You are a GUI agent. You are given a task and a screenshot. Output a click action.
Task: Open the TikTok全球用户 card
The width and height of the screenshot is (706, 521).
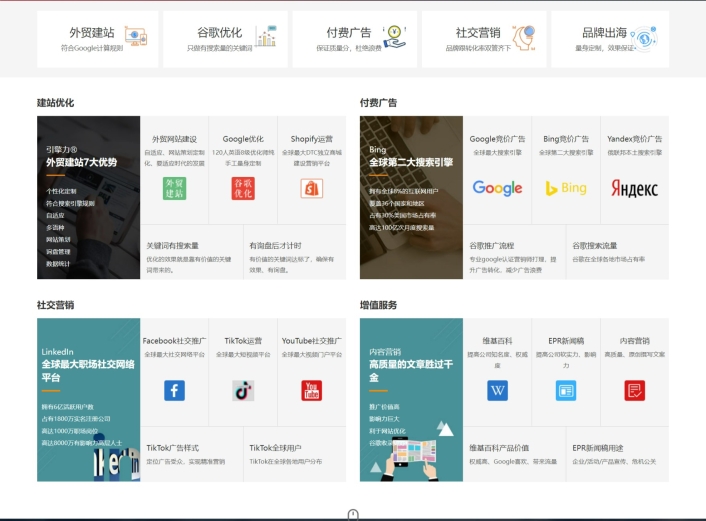coord(295,454)
